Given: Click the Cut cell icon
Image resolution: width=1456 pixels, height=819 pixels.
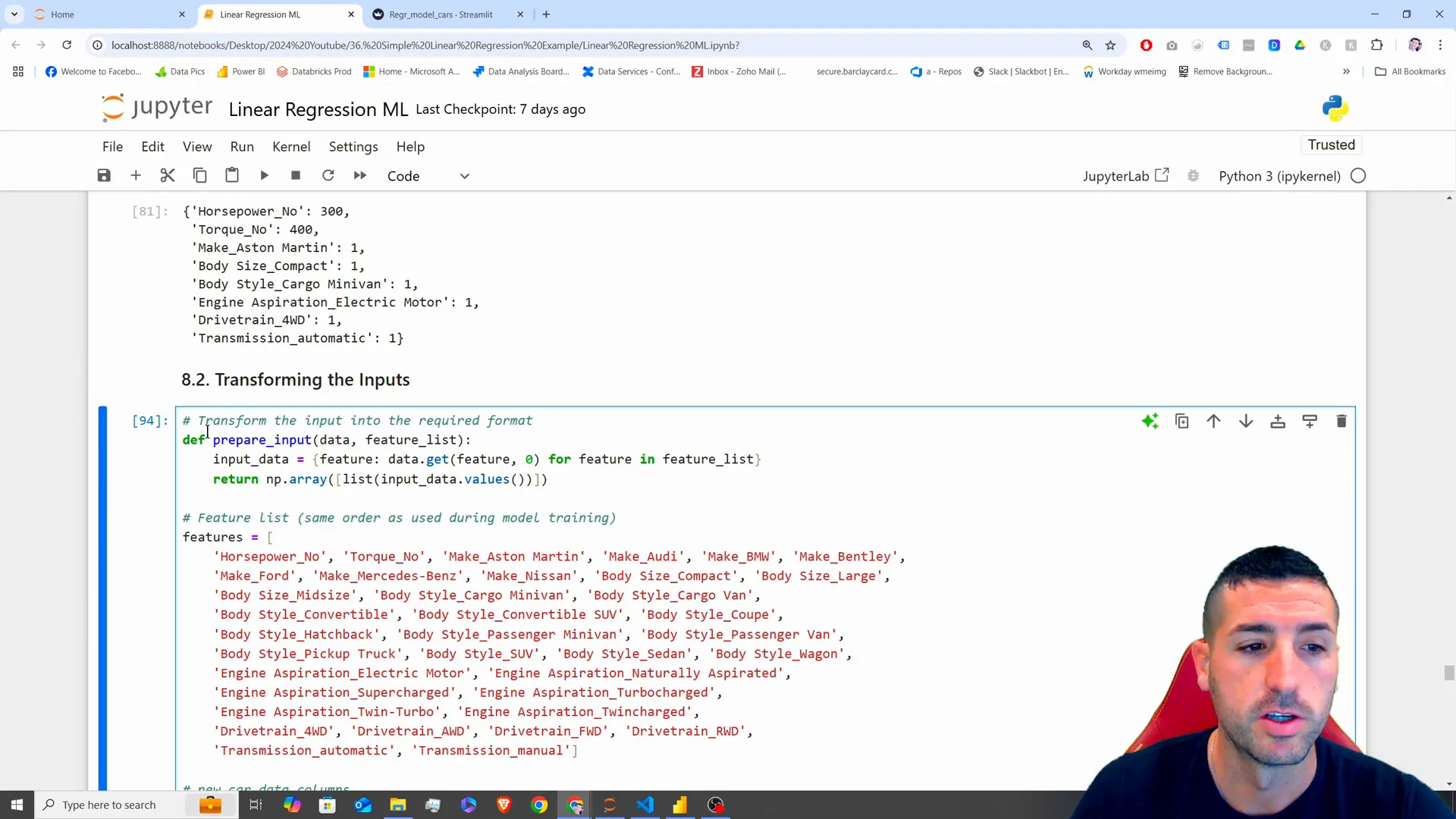Looking at the screenshot, I should (x=168, y=176).
